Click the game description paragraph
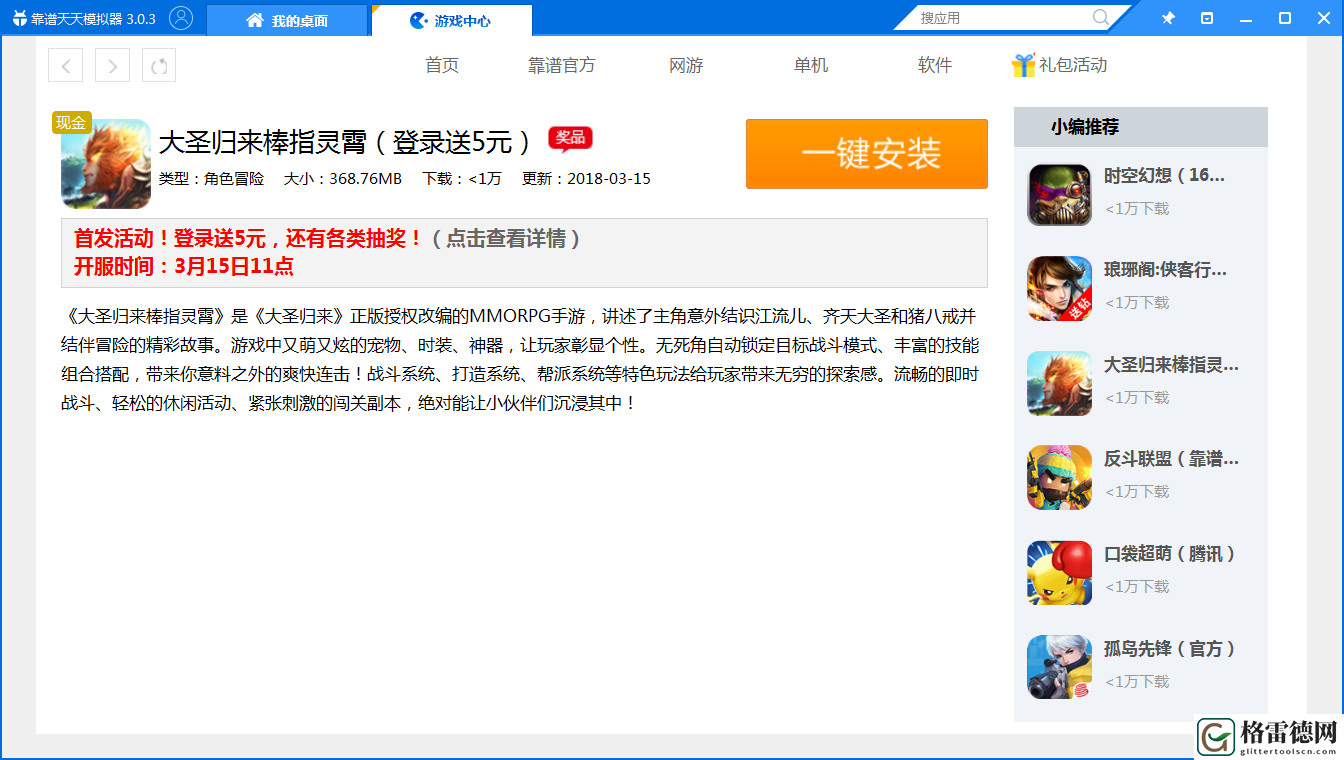 pos(520,360)
